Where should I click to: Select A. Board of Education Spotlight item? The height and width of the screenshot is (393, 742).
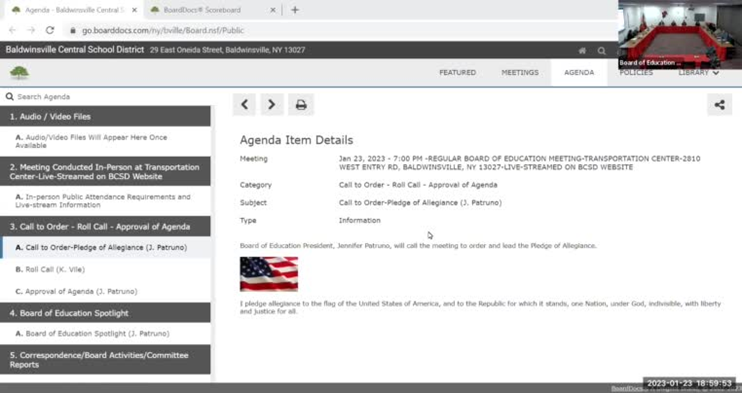click(105, 333)
